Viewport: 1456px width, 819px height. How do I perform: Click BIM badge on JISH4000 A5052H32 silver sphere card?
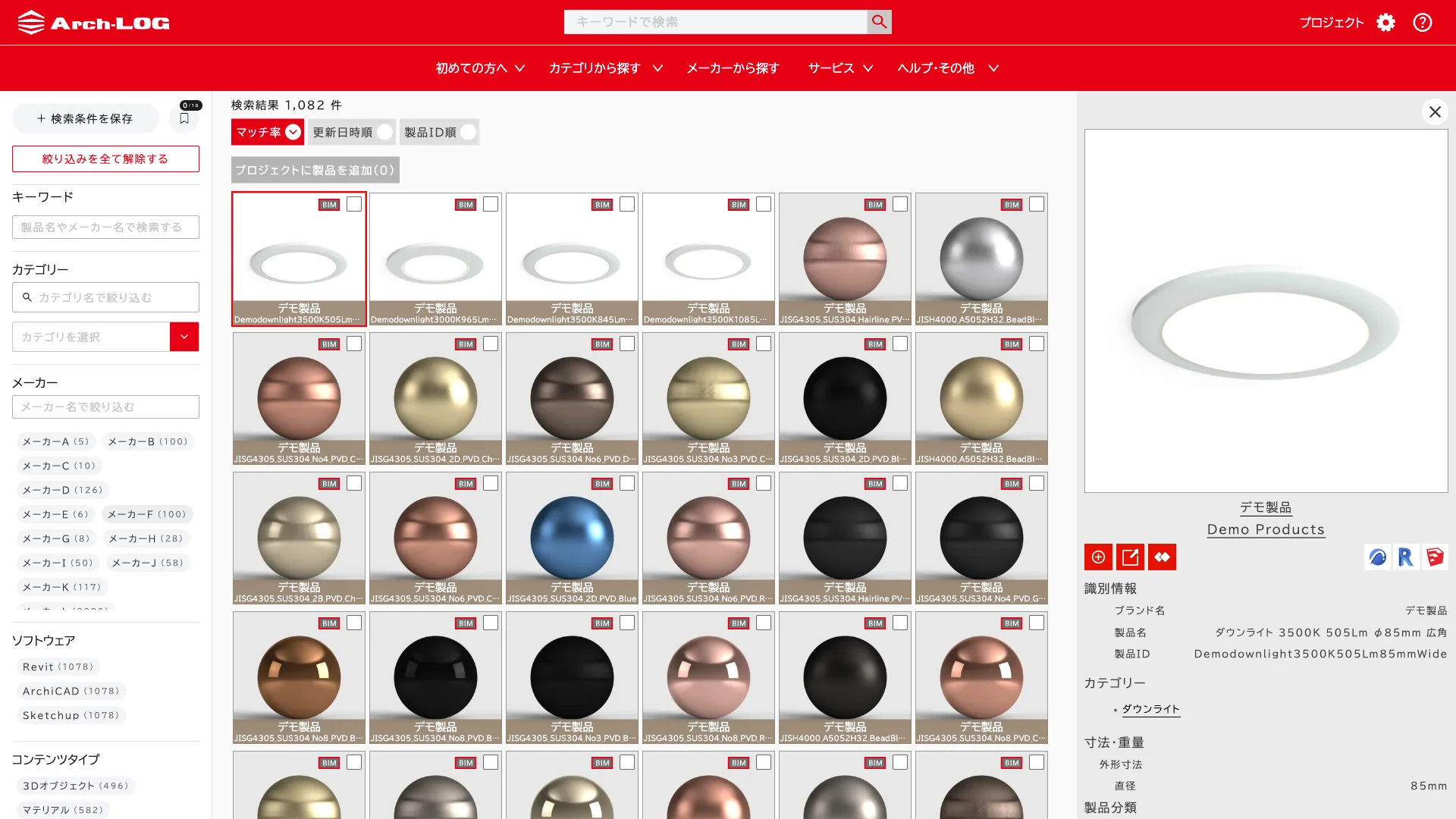tap(1012, 205)
